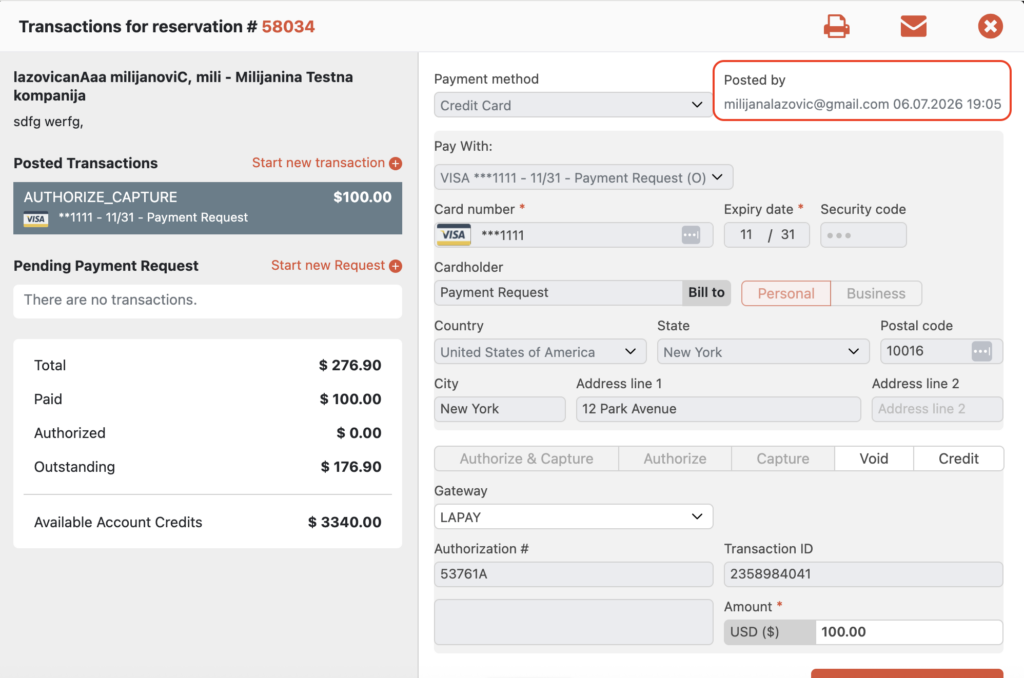Viewport: 1024px width, 678px height.
Task: Click the Posted by email text
Action: click(806, 105)
